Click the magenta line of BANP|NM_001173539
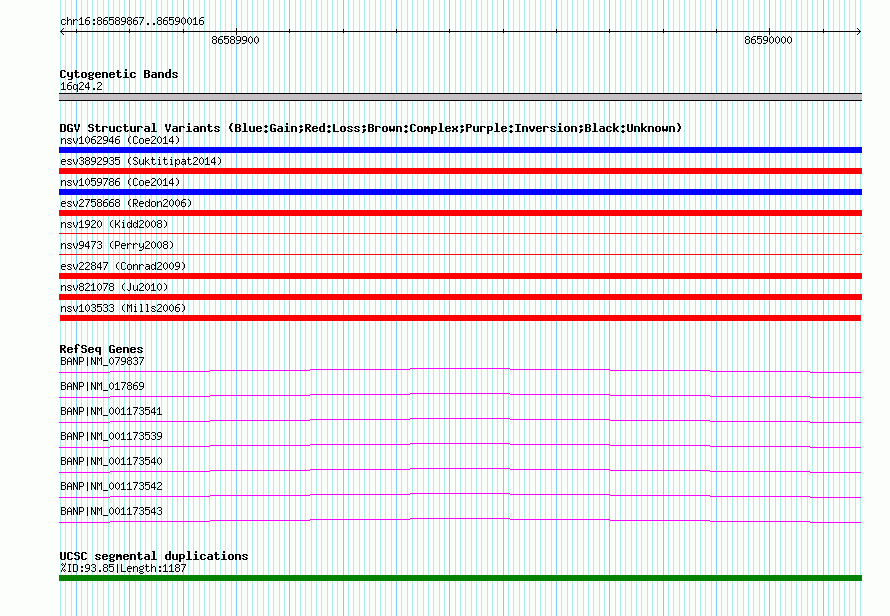The image size is (890, 616). pos(460,446)
